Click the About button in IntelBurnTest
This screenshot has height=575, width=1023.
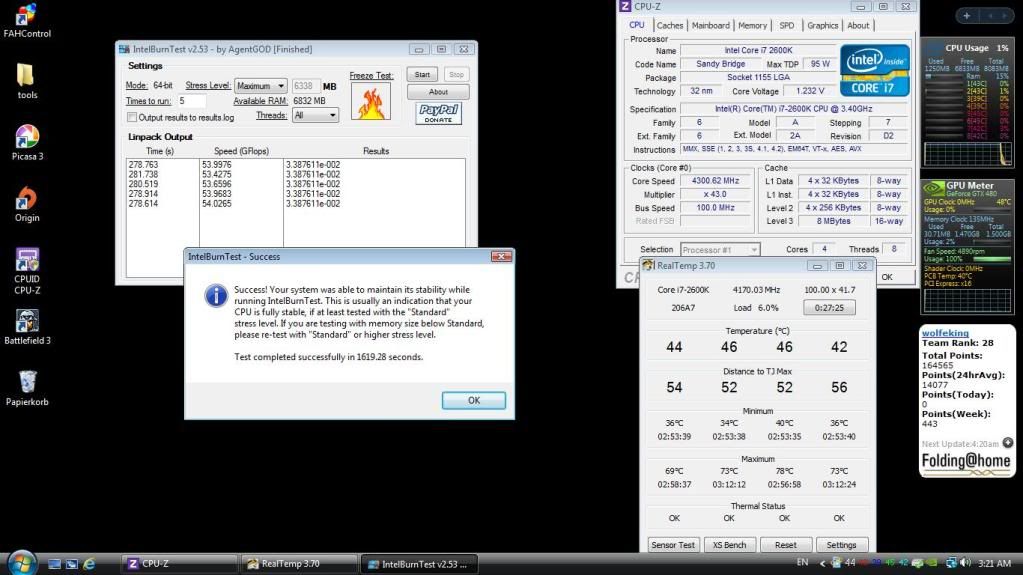click(438, 92)
